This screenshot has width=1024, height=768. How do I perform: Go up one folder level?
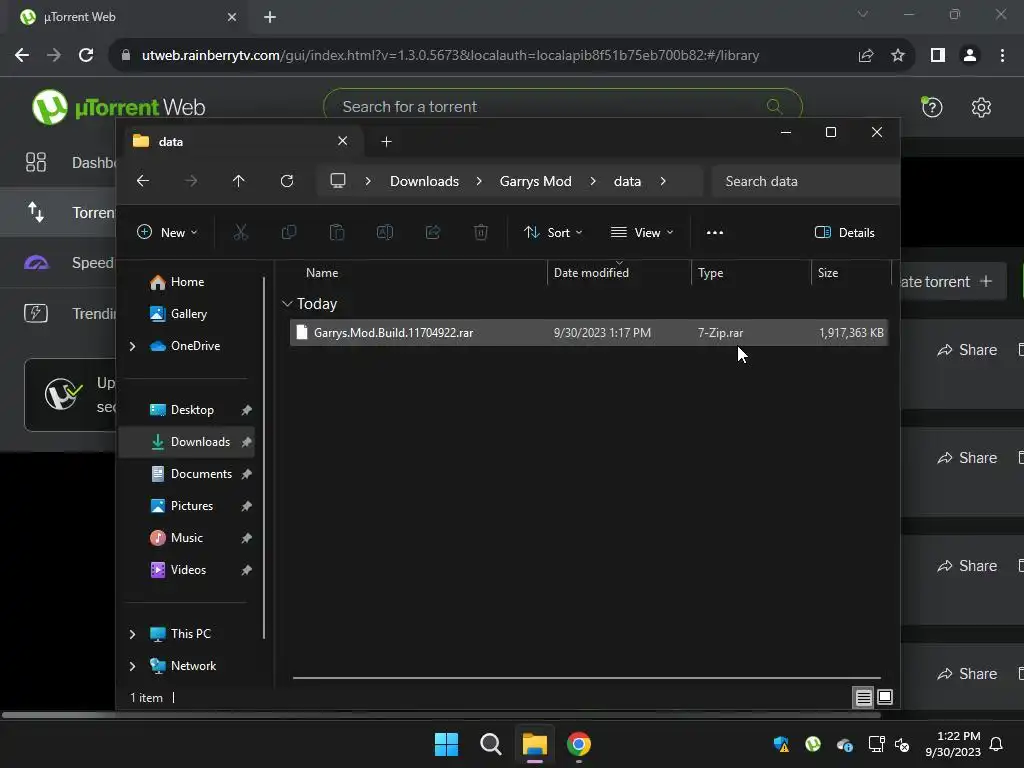(x=238, y=181)
